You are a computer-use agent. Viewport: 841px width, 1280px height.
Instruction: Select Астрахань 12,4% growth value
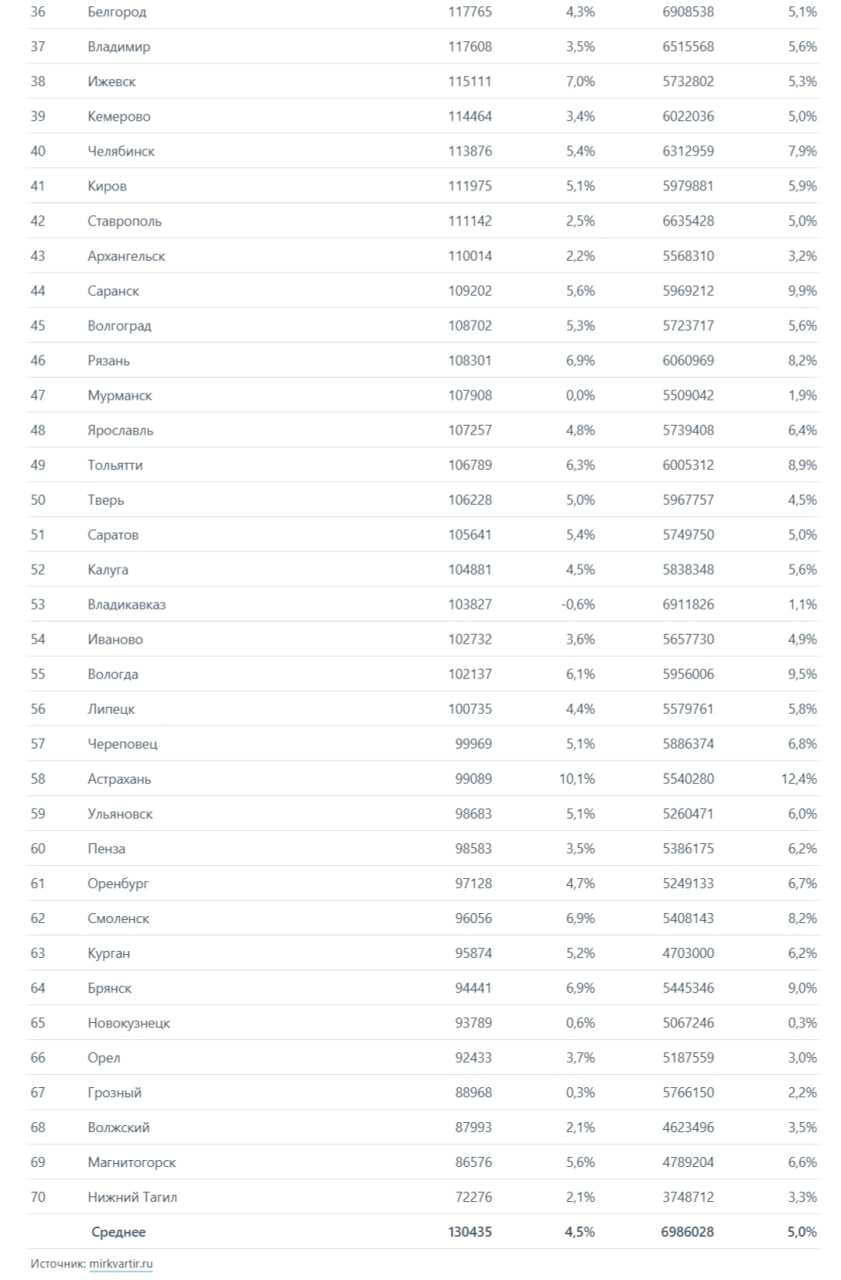point(799,779)
